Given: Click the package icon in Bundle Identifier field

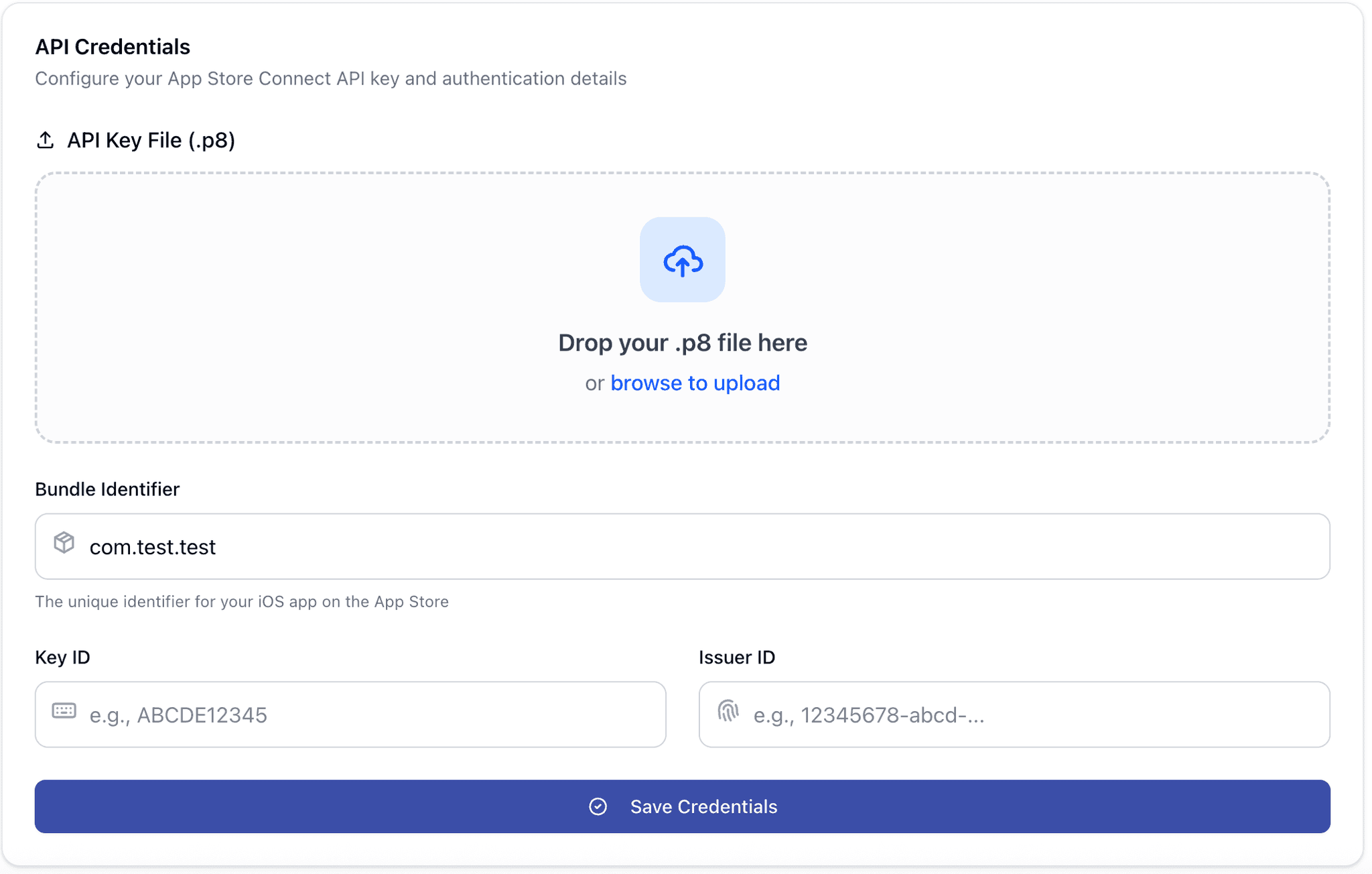Looking at the screenshot, I should click(64, 543).
